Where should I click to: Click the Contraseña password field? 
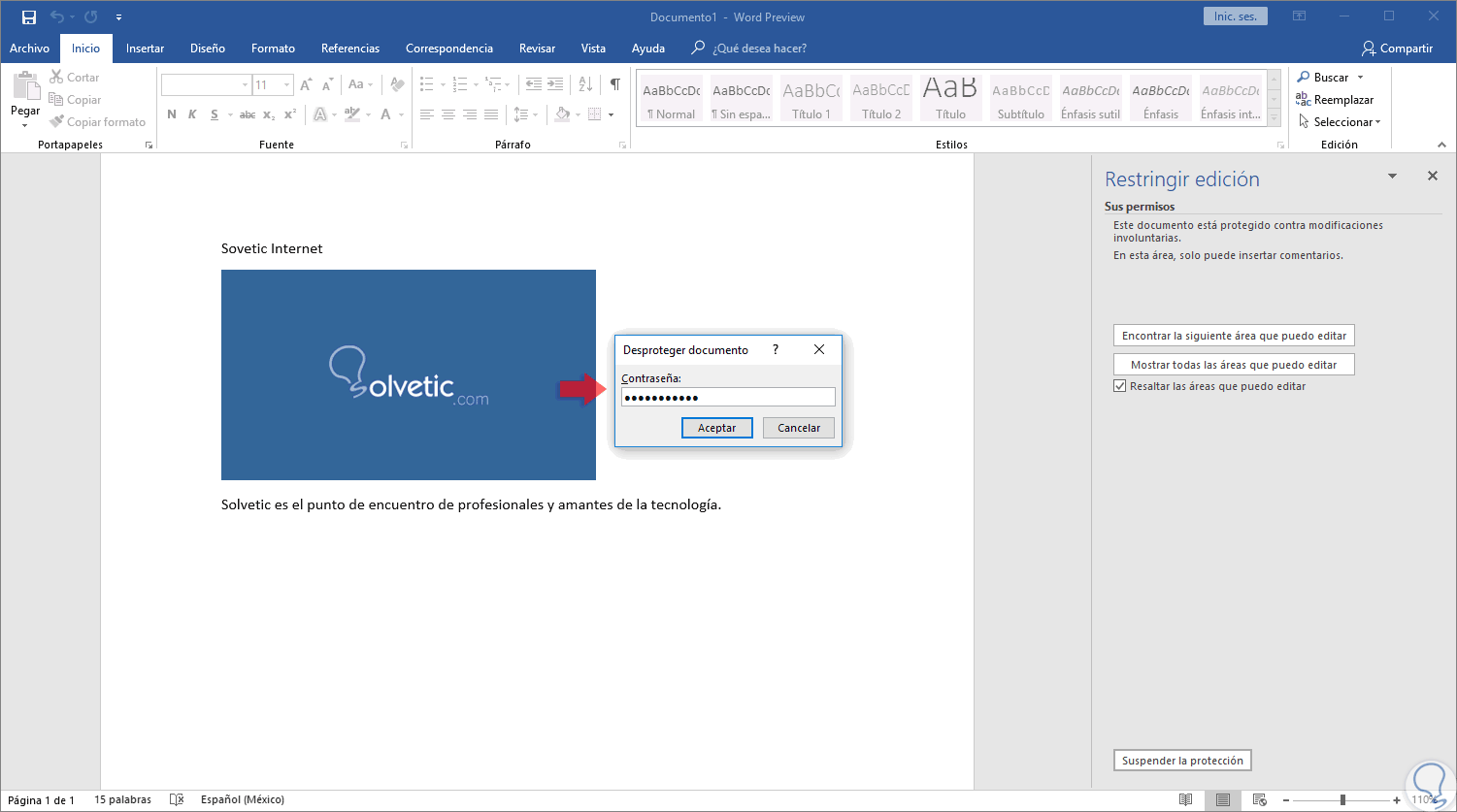tap(727, 397)
